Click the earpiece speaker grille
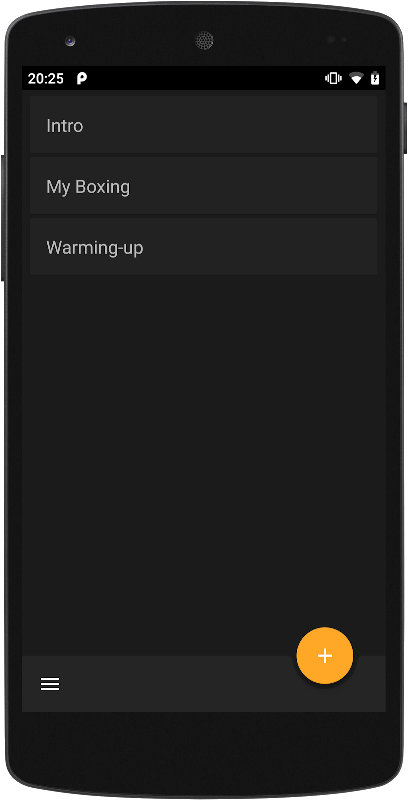408x800 pixels. point(204,40)
